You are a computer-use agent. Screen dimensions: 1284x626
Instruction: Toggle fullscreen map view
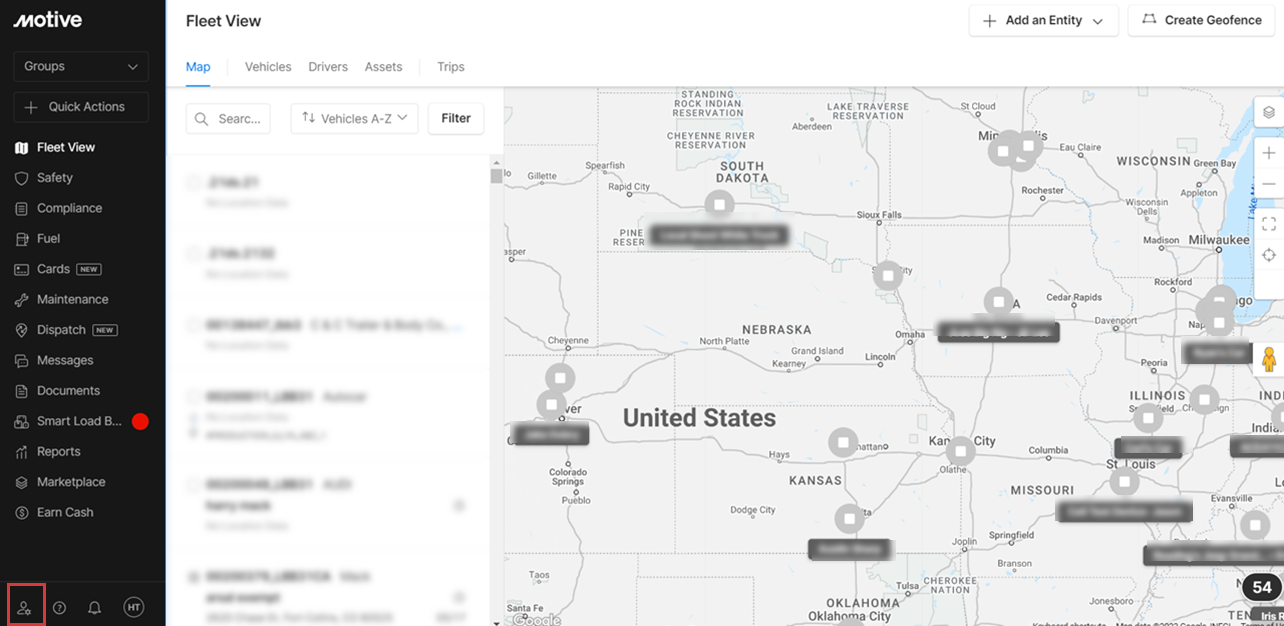coord(1269,223)
